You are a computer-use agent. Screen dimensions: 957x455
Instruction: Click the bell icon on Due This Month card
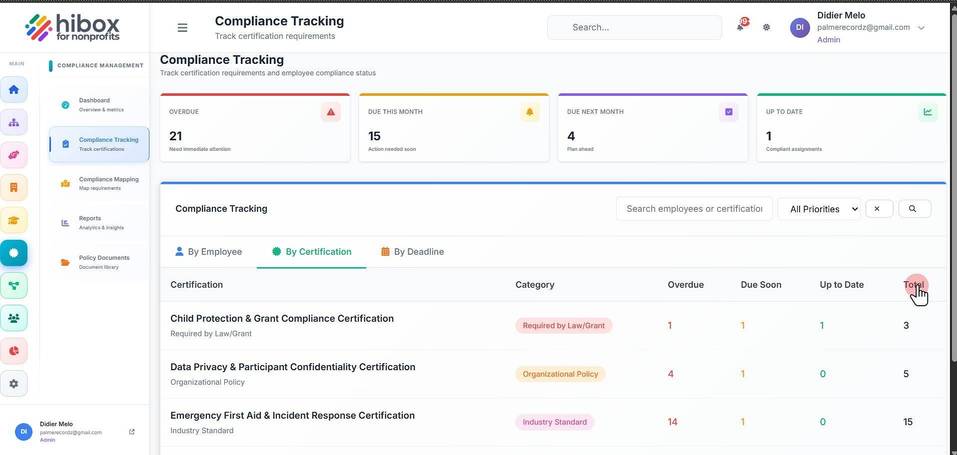[x=530, y=112]
